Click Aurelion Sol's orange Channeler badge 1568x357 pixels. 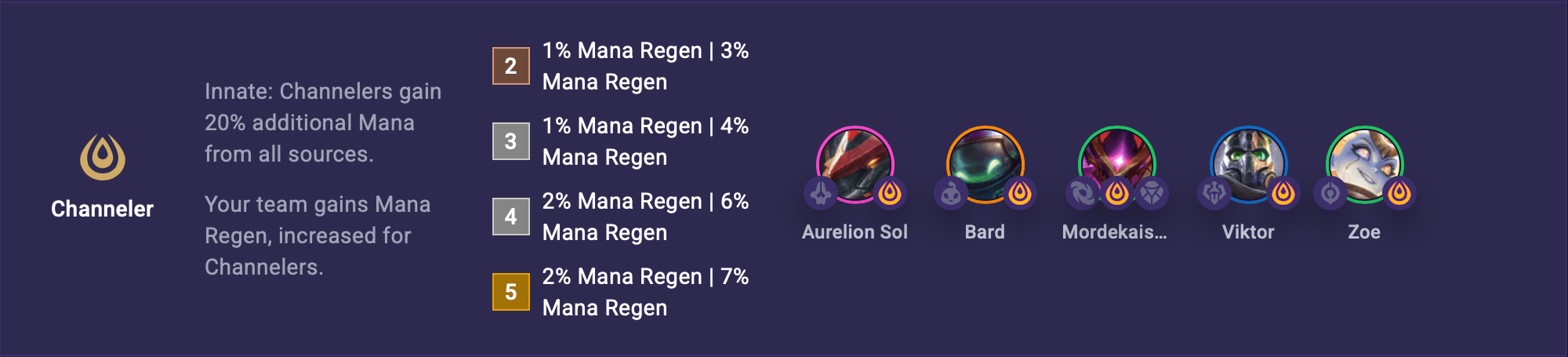[x=890, y=193]
